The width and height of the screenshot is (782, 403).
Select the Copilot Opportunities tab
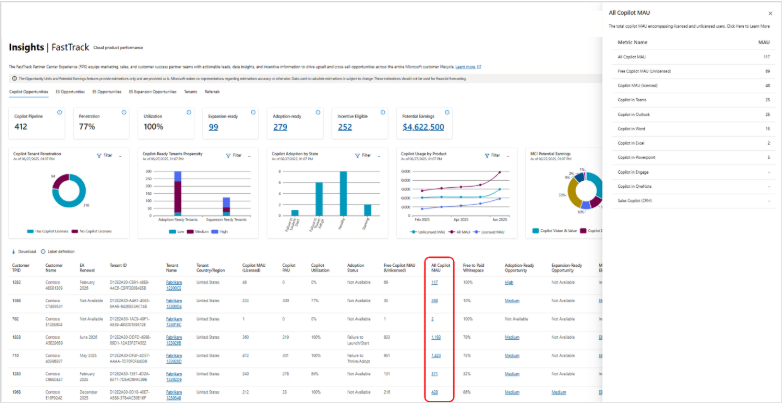click(x=28, y=92)
